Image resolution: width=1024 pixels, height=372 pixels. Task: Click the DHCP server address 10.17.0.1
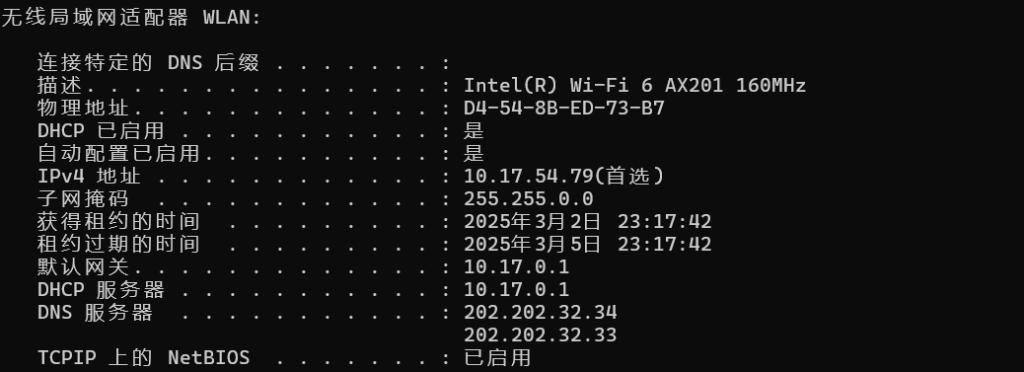pos(517,290)
